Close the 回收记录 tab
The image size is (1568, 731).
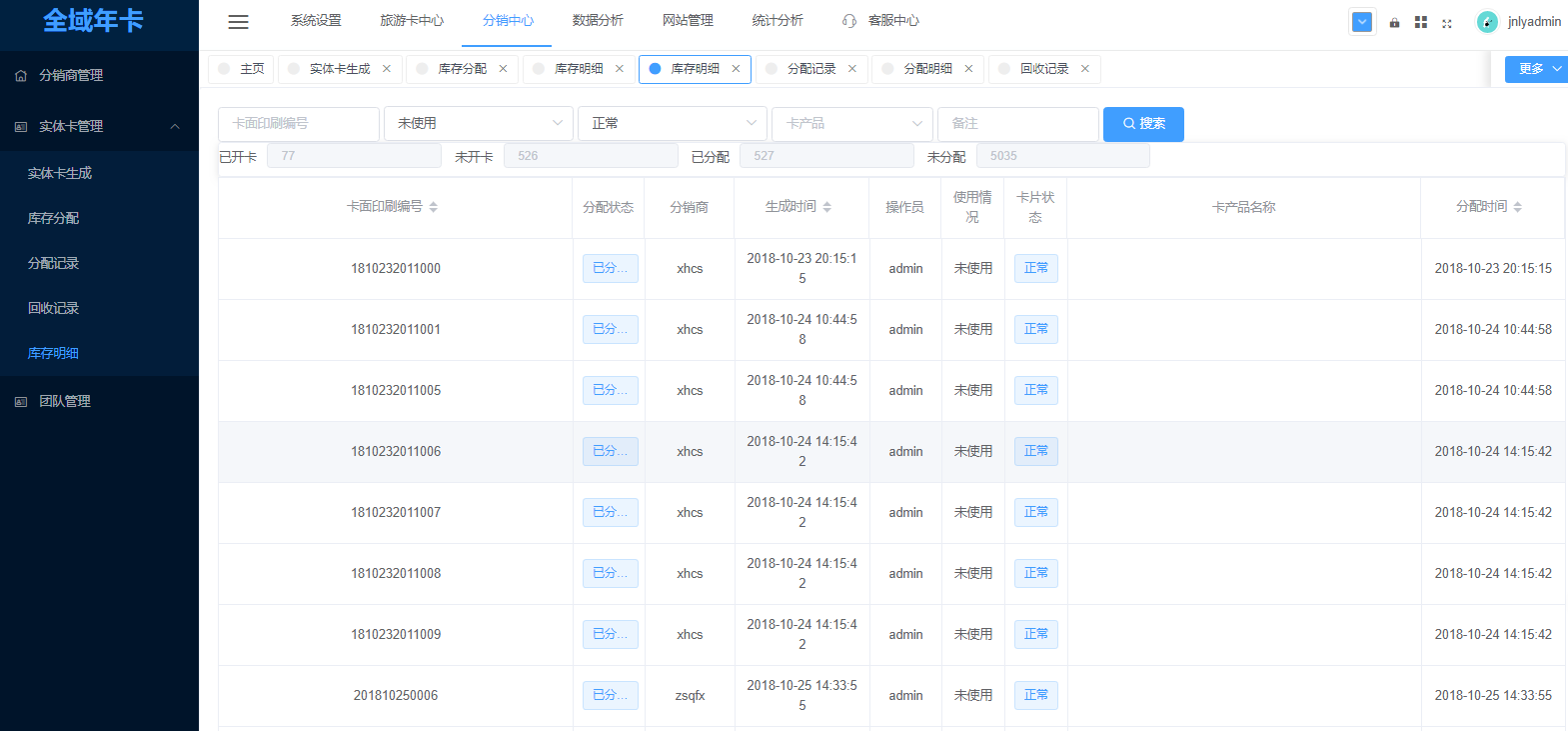[x=1085, y=69]
